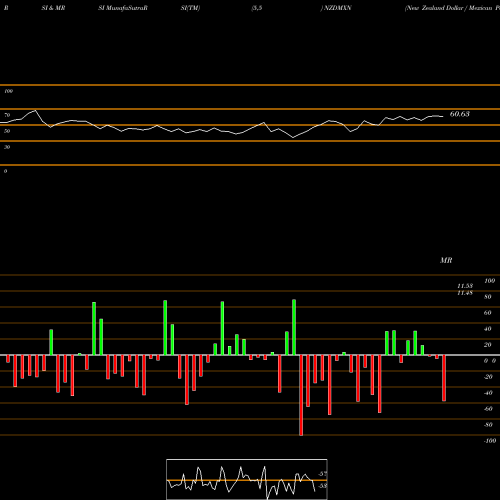Viewport: 500px width, 500px height.
Task: Click the MR axis label 20
Action: (x=488, y=345)
